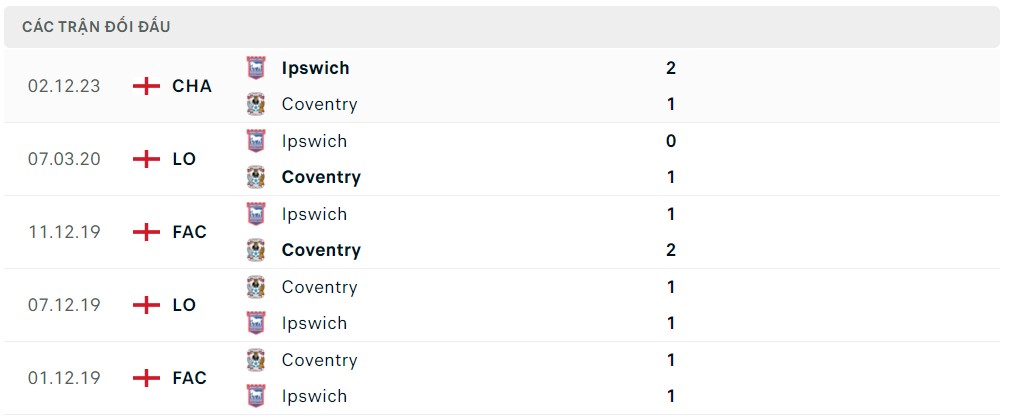Click Ipswich crest in 07.03.20 match
Image resolution: width=1009 pixels, height=416 pixels.
point(256,141)
